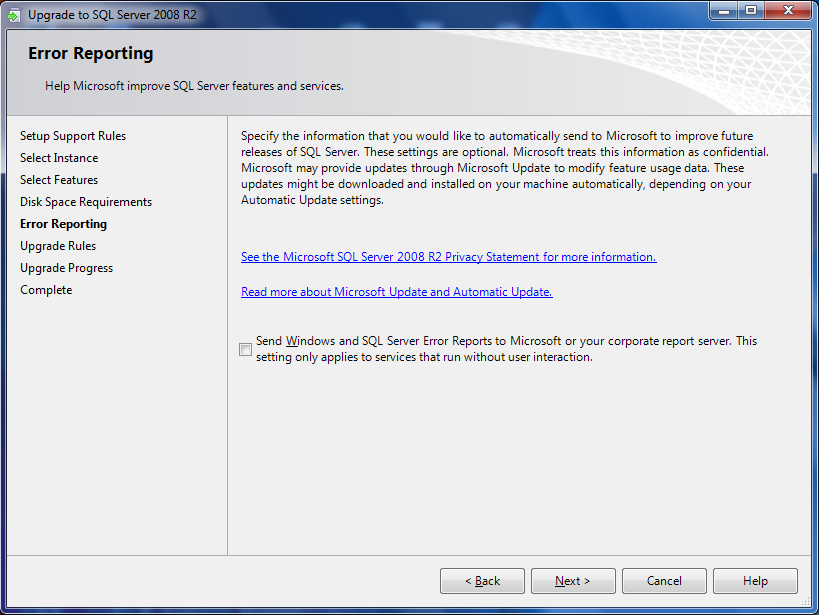This screenshot has height=615, width=819.
Task: Cancel the SQL Server upgrade
Action: coord(664,581)
